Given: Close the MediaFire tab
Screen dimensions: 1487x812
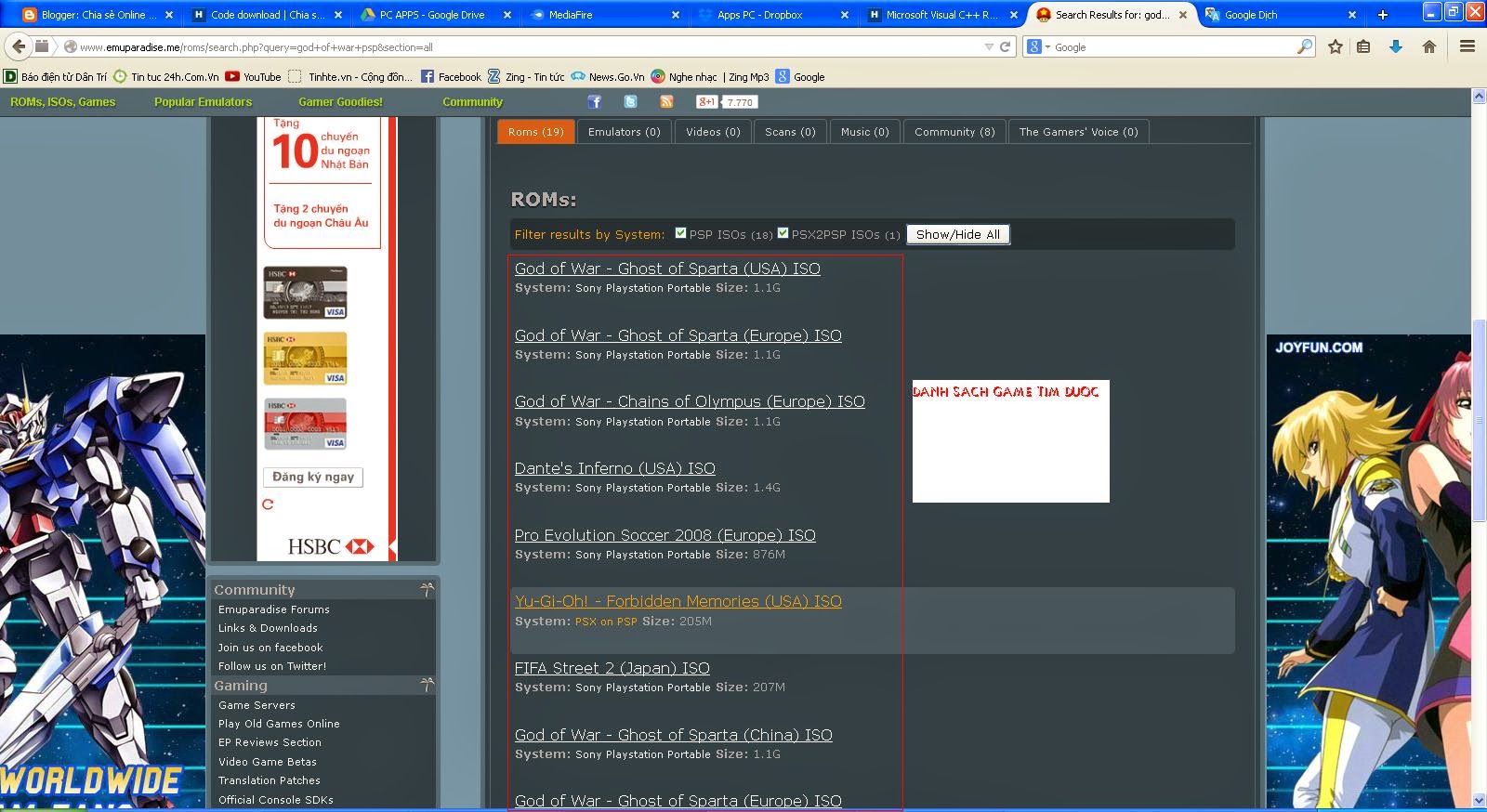Looking at the screenshot, I should [676, 15].
